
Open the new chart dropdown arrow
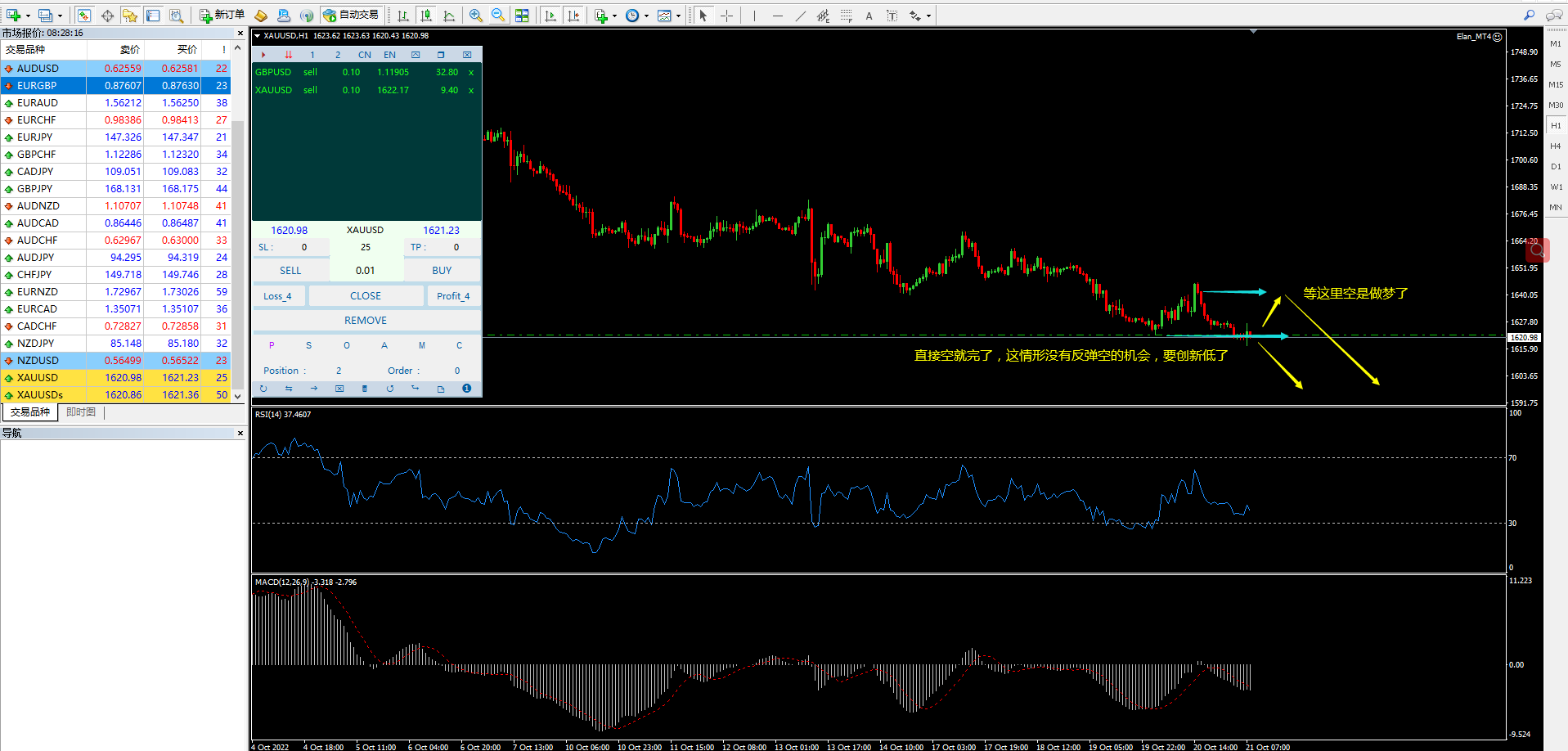28,16
